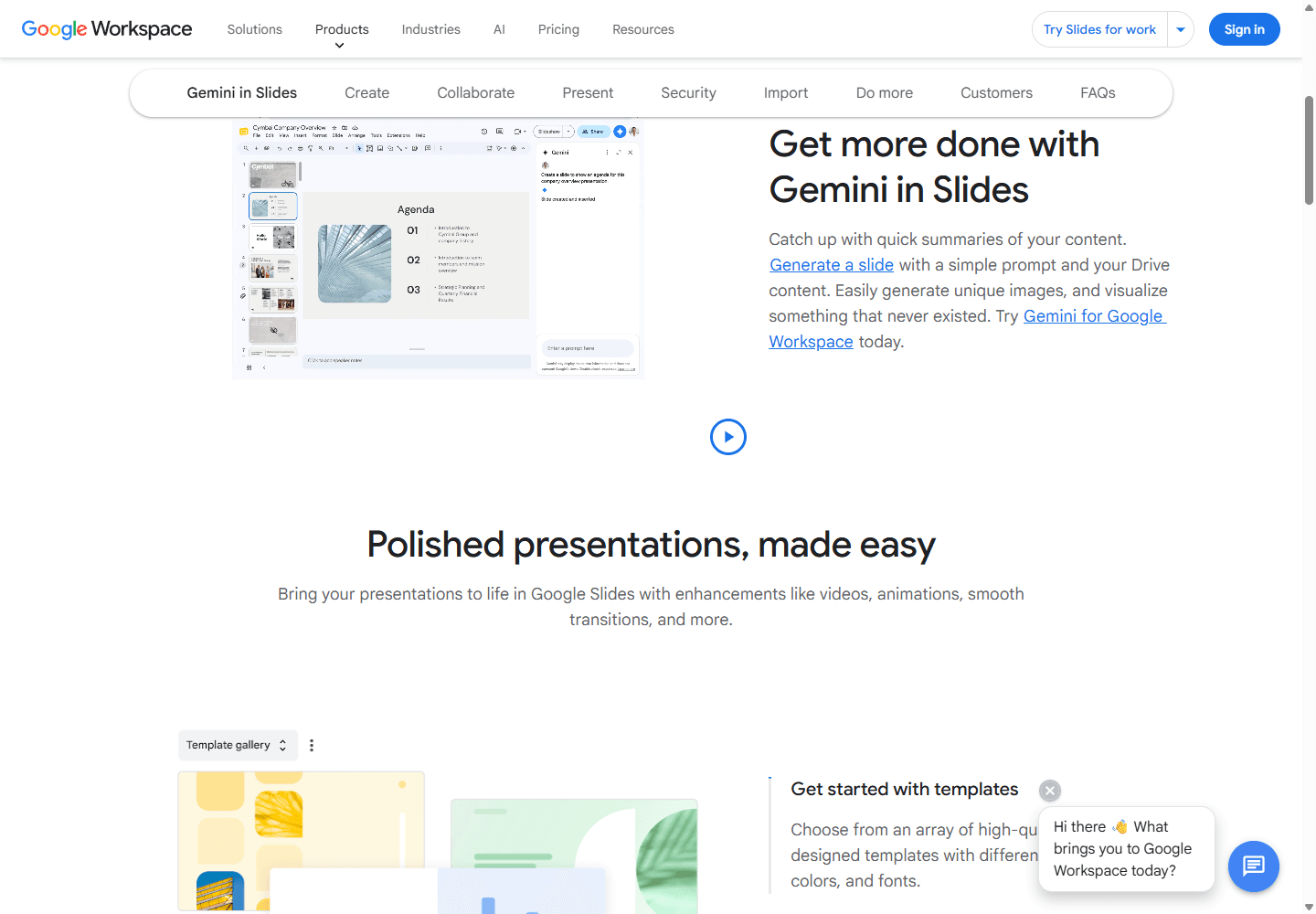1316x914 pixels.
Task: Open the chat bubble widget icon
Action: 1254,866
